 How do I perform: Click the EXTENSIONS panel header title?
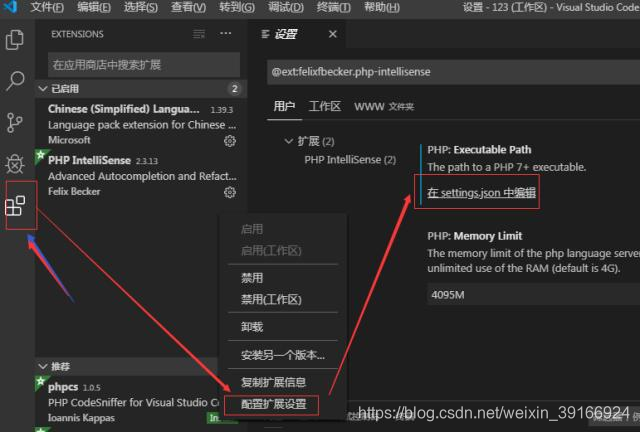pyautogui.click(x=77, y=34)
